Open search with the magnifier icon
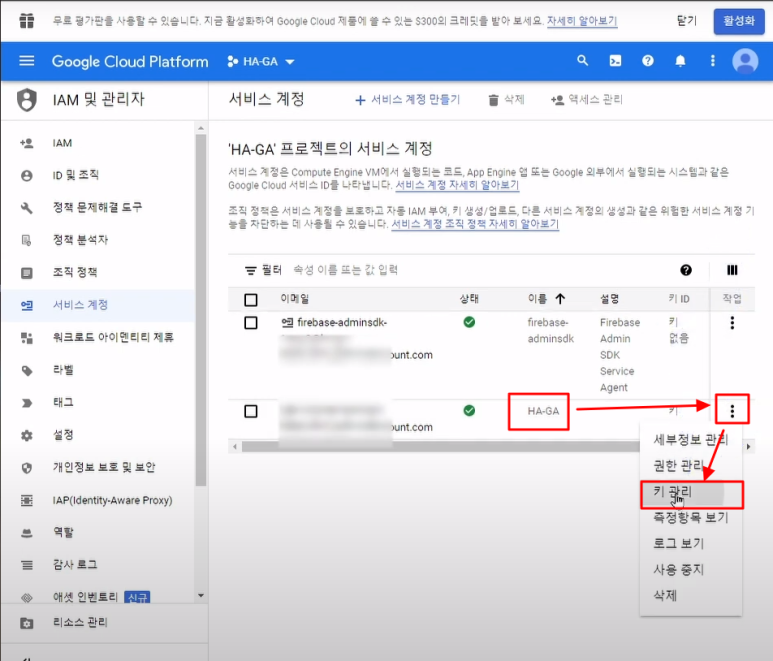 click(583, 61)
